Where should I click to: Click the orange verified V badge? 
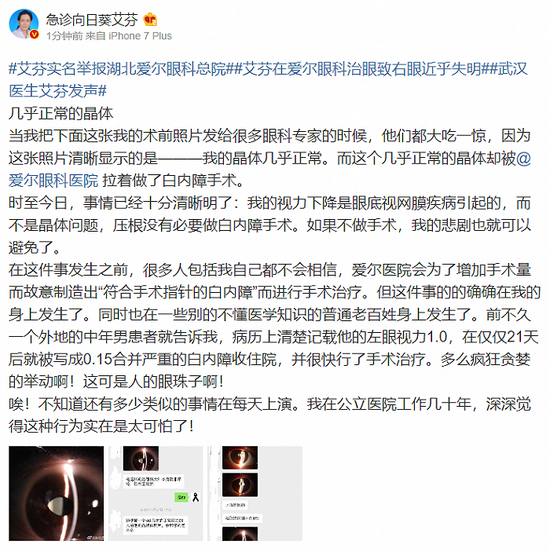point(34,34)
